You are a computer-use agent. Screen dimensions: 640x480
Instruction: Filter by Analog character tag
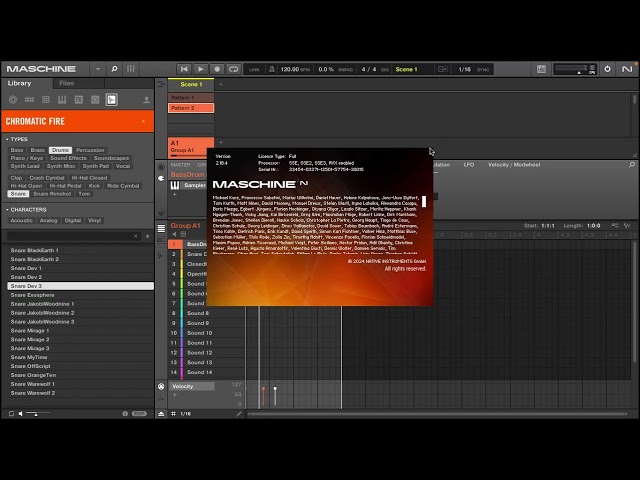pyautogui.click(x=48, y=220)
